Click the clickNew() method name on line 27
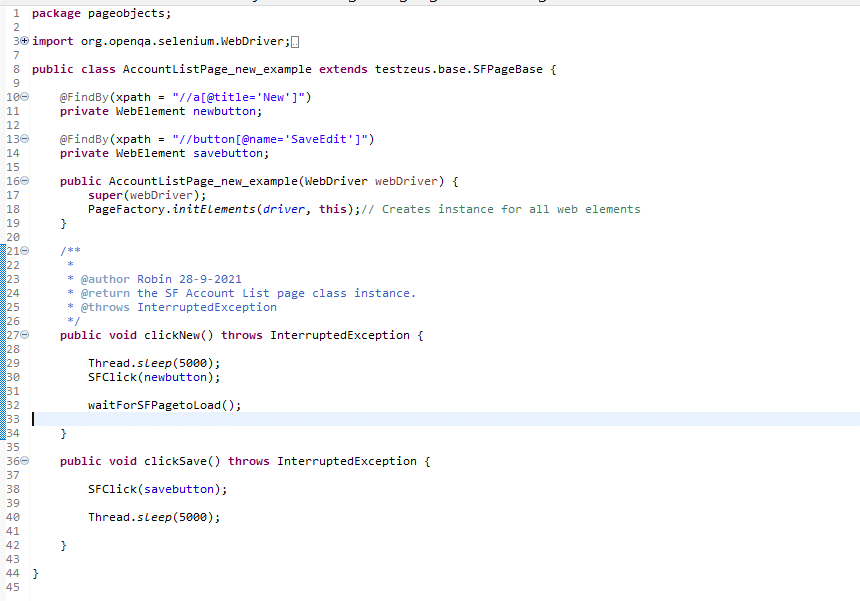Viewport: 860px width, 601px height. (179, 335)
